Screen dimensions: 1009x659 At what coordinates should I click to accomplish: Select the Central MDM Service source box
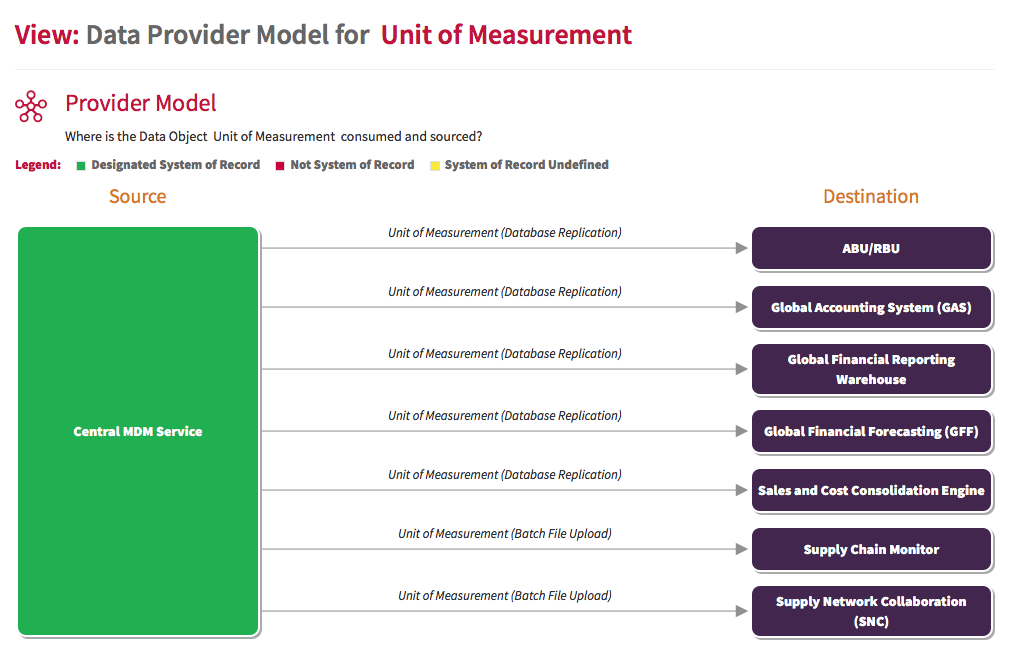click(x=138, y=431)
